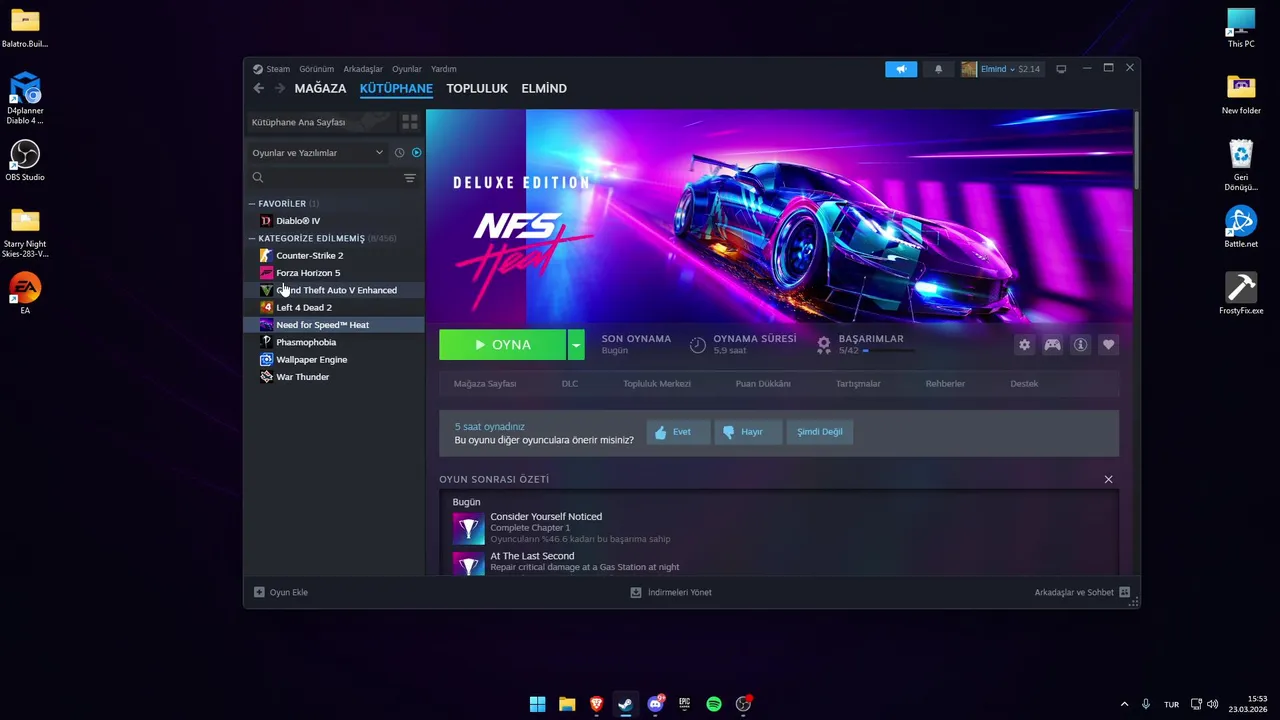This screenshot has height=720, width=1280.
Task: Open the Oyunlar menu
Action: pos(407,69)
